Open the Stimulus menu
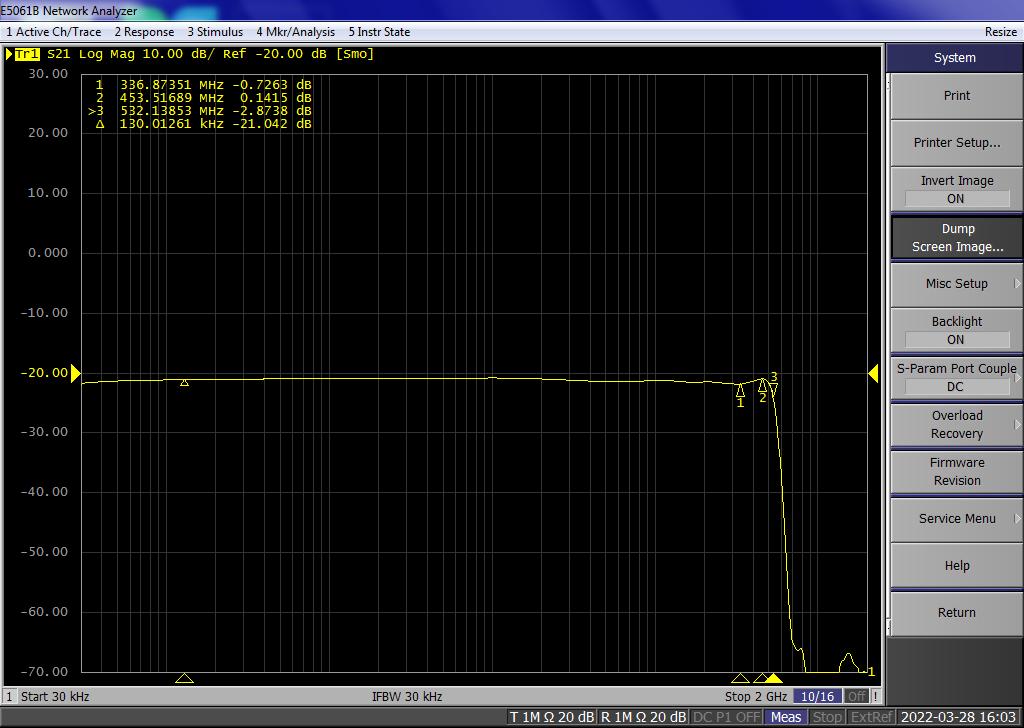This screenshot has width=1024, height=728. [x=215, y=32]
